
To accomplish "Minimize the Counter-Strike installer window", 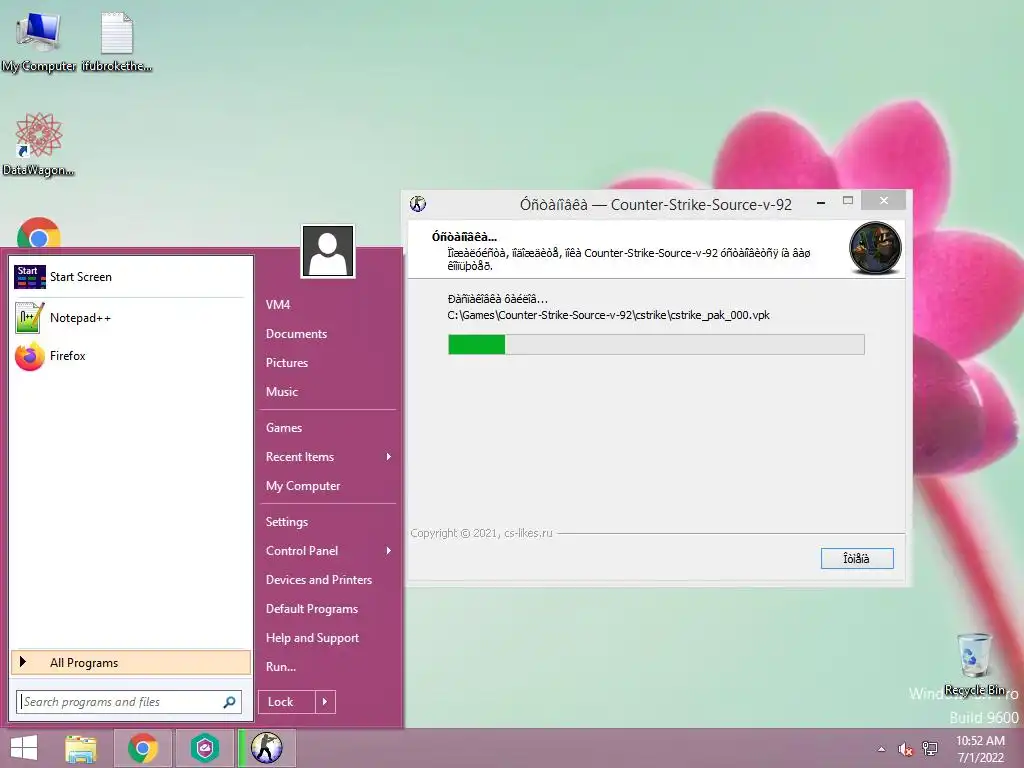I will [821, 202].
